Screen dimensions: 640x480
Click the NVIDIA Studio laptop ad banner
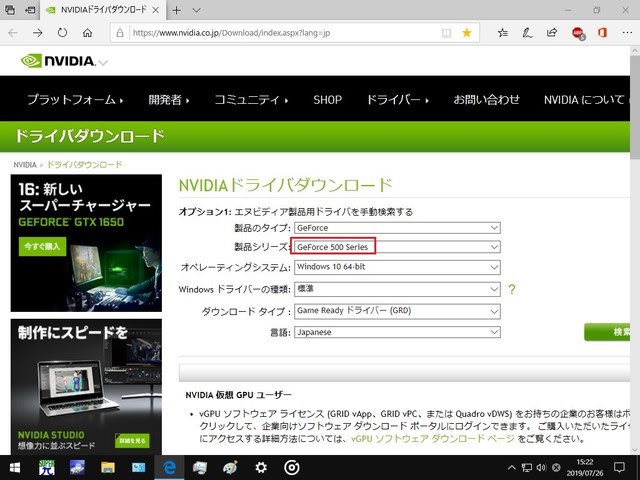[86, 387]
